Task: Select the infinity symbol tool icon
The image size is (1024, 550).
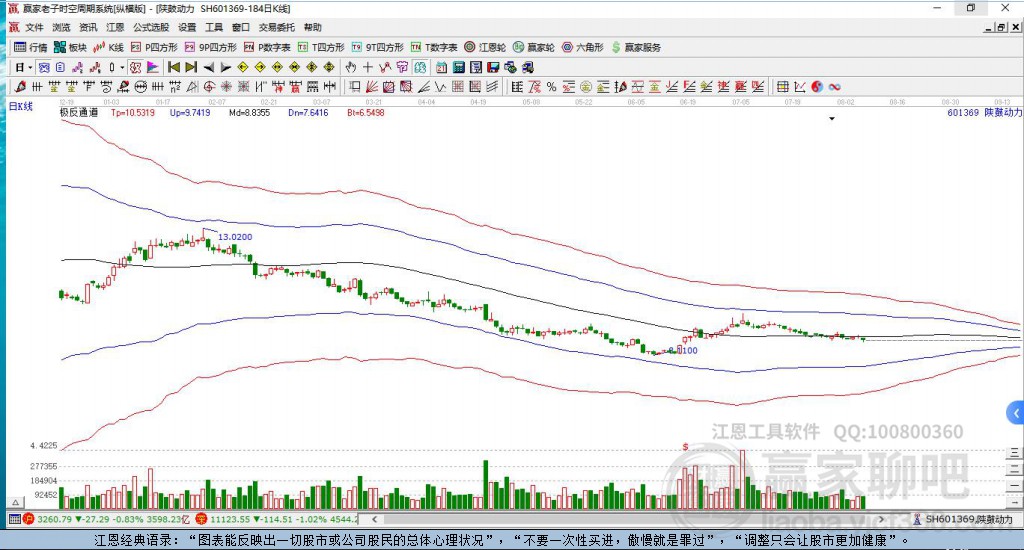Action: pyautogui.click(x=833, y=87)
